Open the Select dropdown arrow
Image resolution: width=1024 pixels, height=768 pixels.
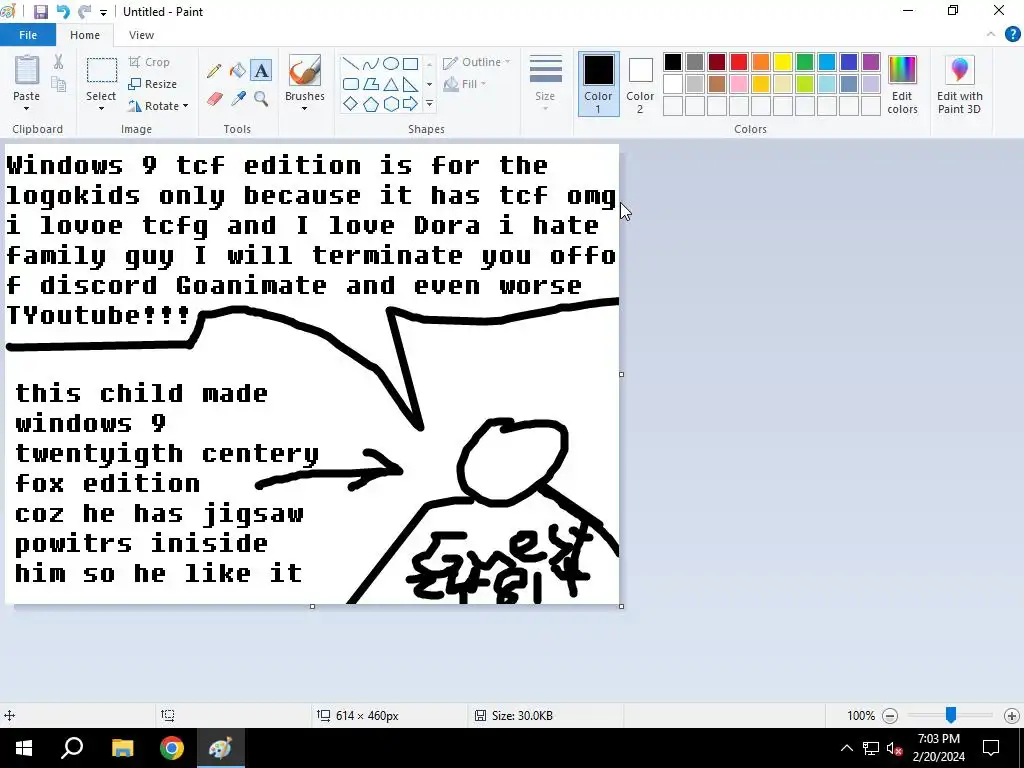[x=101, y=109]
